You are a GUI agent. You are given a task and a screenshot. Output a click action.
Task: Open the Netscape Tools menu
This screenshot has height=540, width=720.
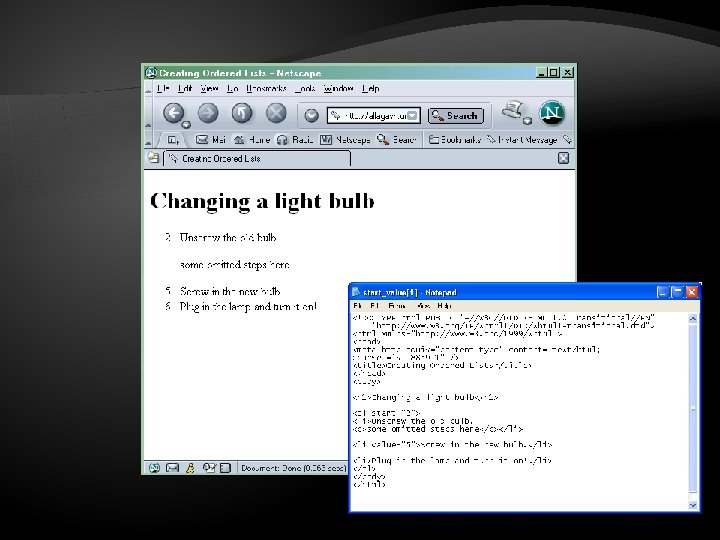[305, 88]
